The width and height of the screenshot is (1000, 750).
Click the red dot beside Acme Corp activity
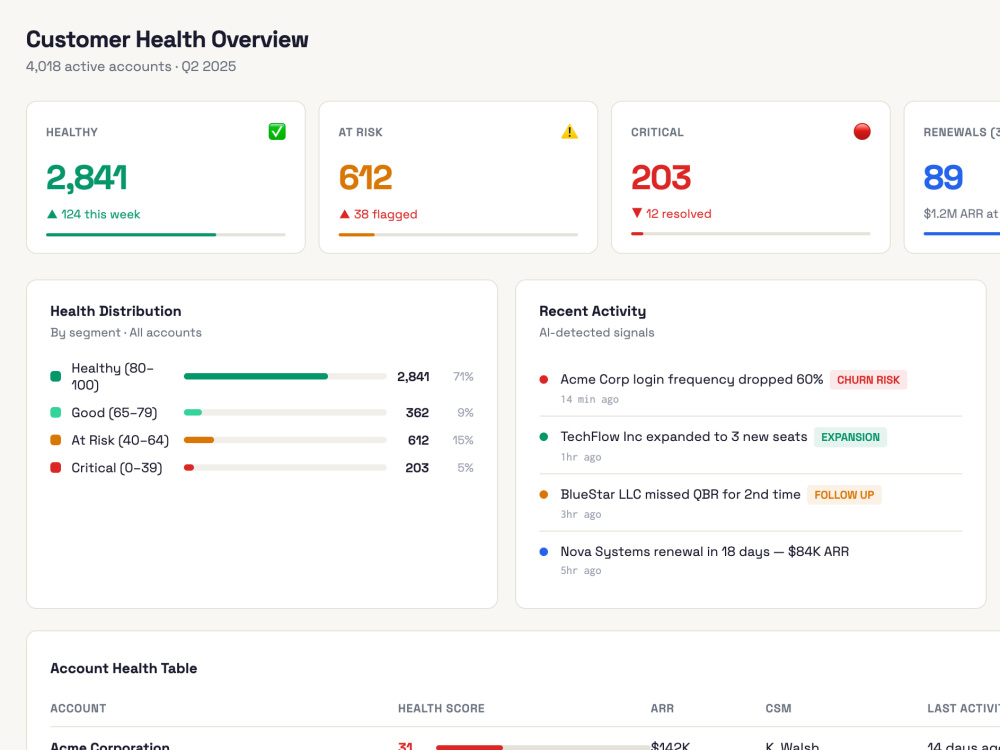click(x=544, y=379)
